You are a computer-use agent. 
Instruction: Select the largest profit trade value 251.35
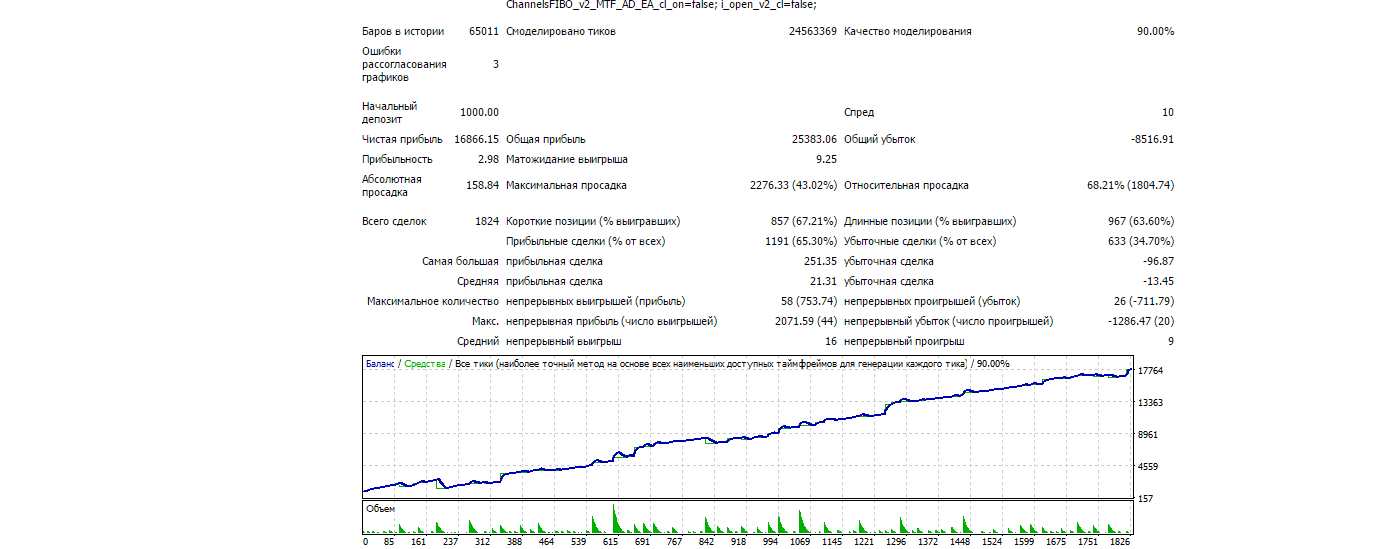[x=820, y=261]
